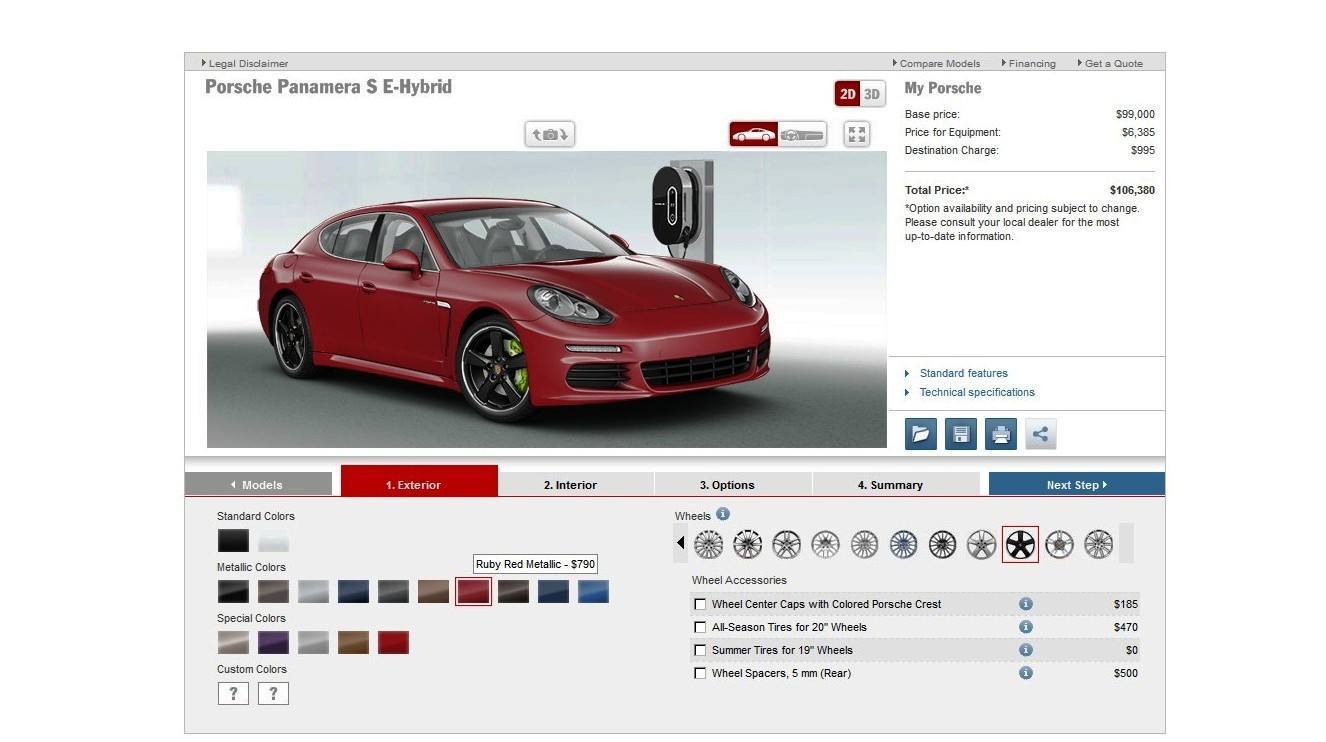The height and width of the screenshot is (742, 1326).
Task: Pick the blue-tinted multi-spoke wheel
Action: [903, 544]
